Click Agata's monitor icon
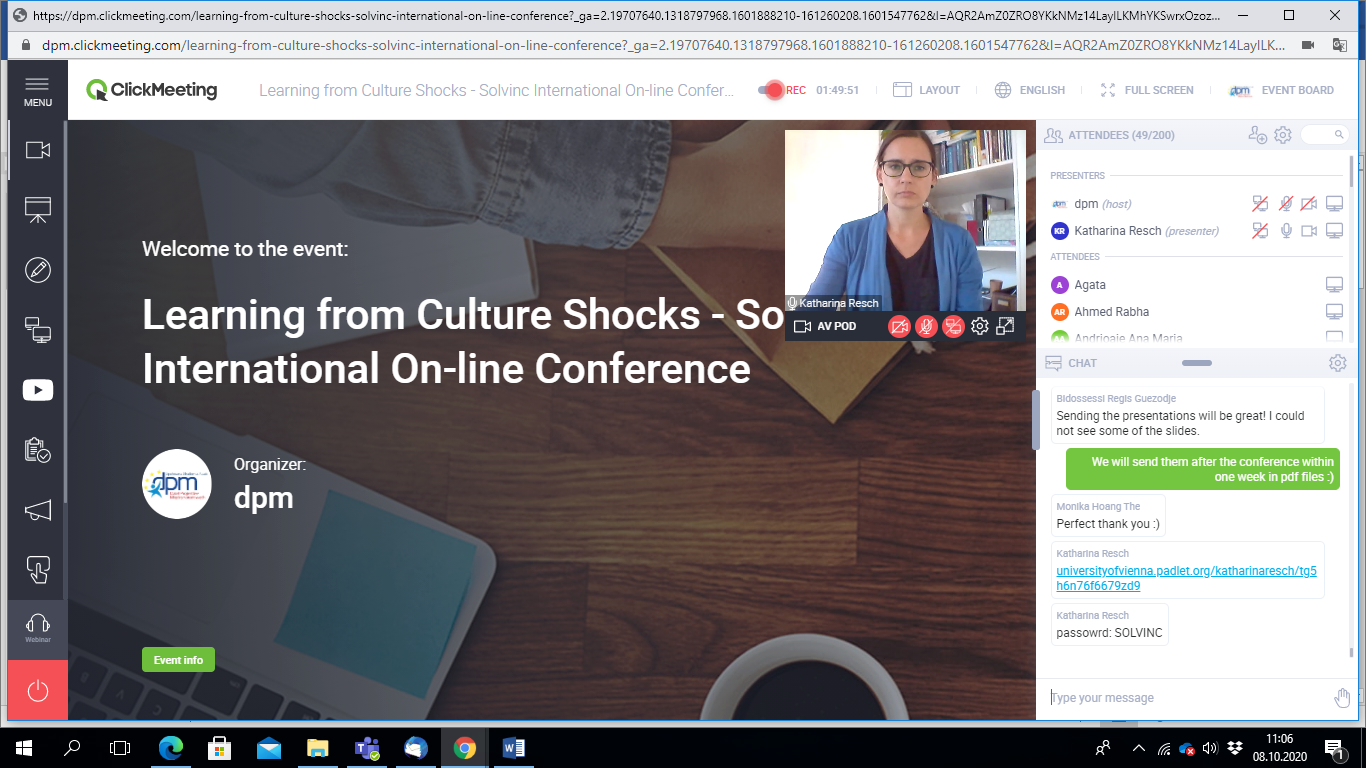Image resolution: width=1366 pixels, height=768 pixels. click(1334, 285)
